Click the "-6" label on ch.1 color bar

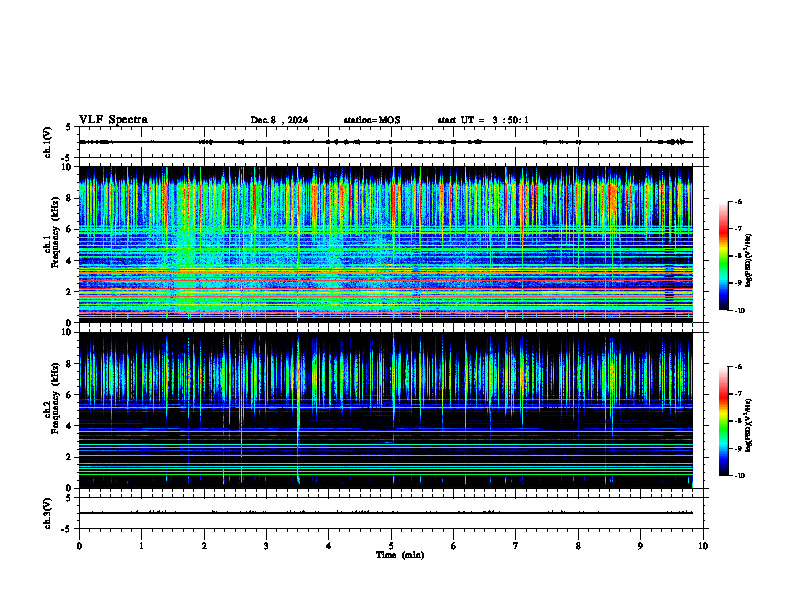(x=739, y=202)
